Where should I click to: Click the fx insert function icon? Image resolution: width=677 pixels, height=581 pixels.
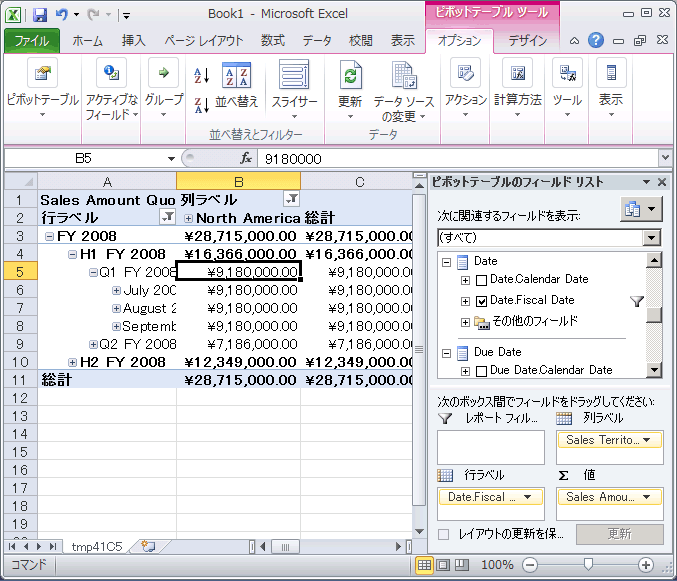tap(246, 158)
